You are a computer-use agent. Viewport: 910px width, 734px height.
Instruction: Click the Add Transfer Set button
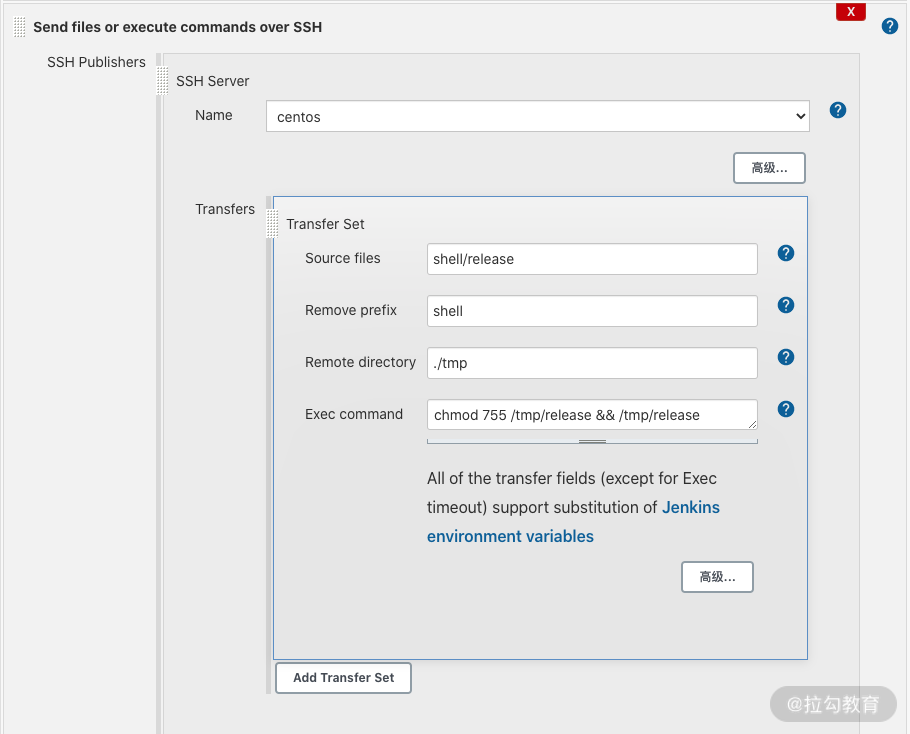(x=343, y=678)
